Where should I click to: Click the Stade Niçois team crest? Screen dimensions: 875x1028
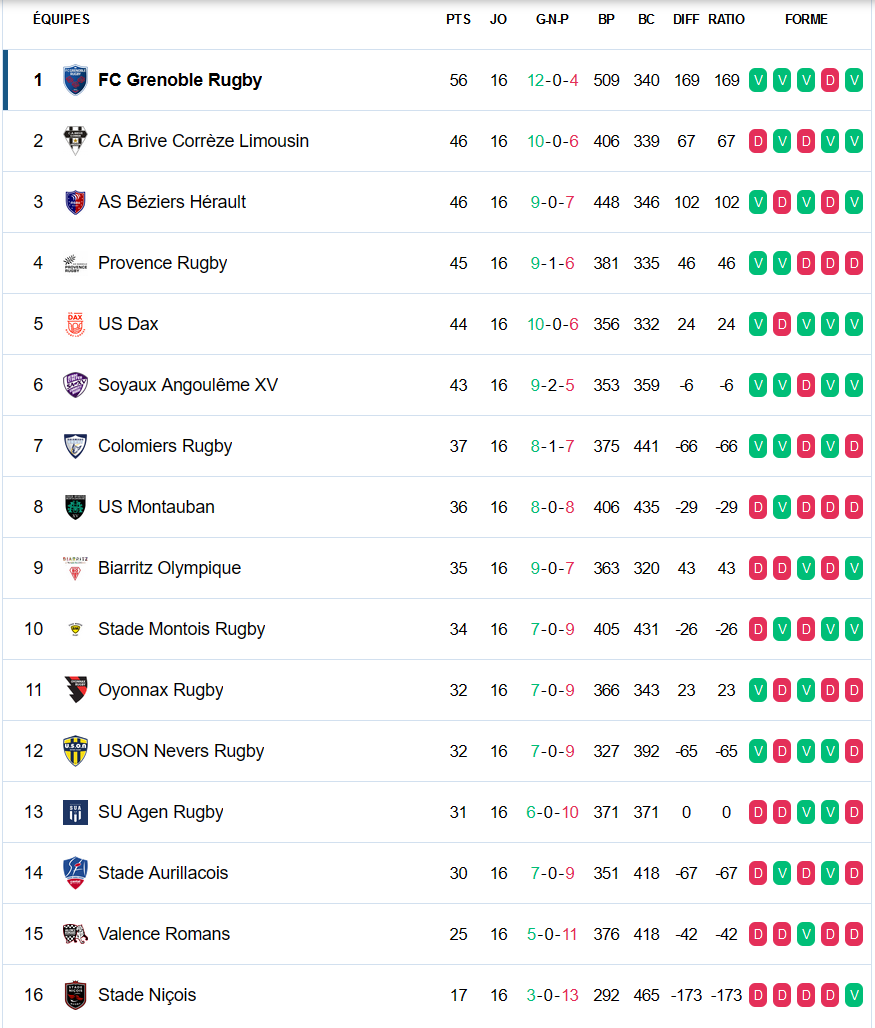pos(75,995)
